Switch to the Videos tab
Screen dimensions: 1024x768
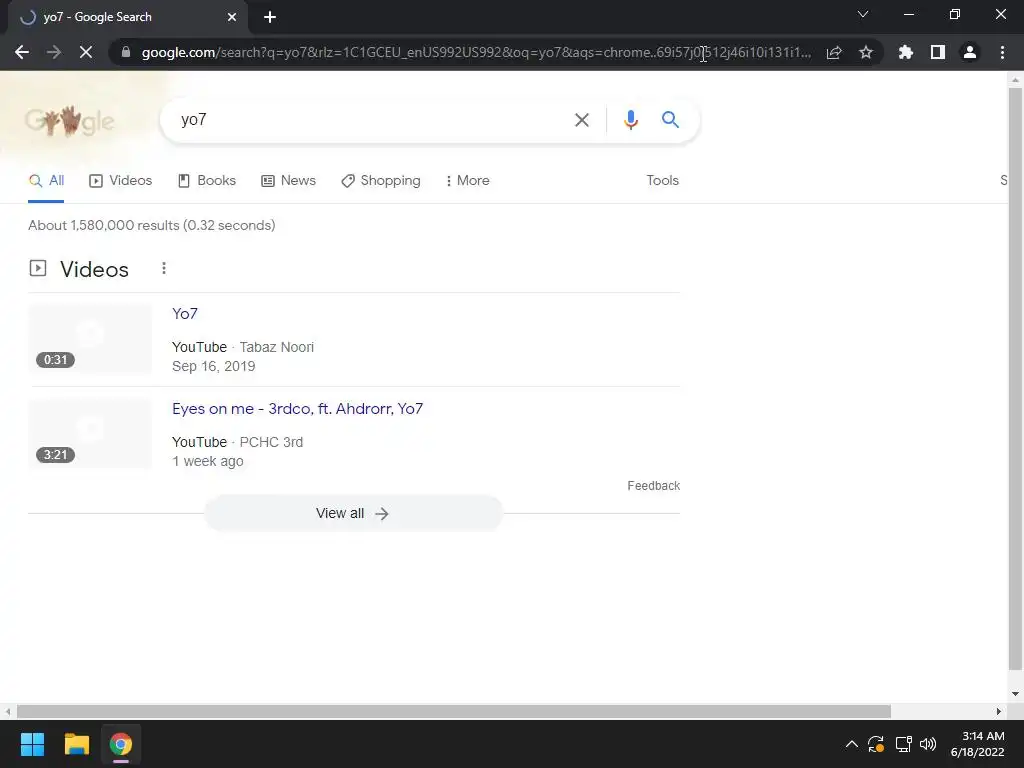(x=121, y=181)
